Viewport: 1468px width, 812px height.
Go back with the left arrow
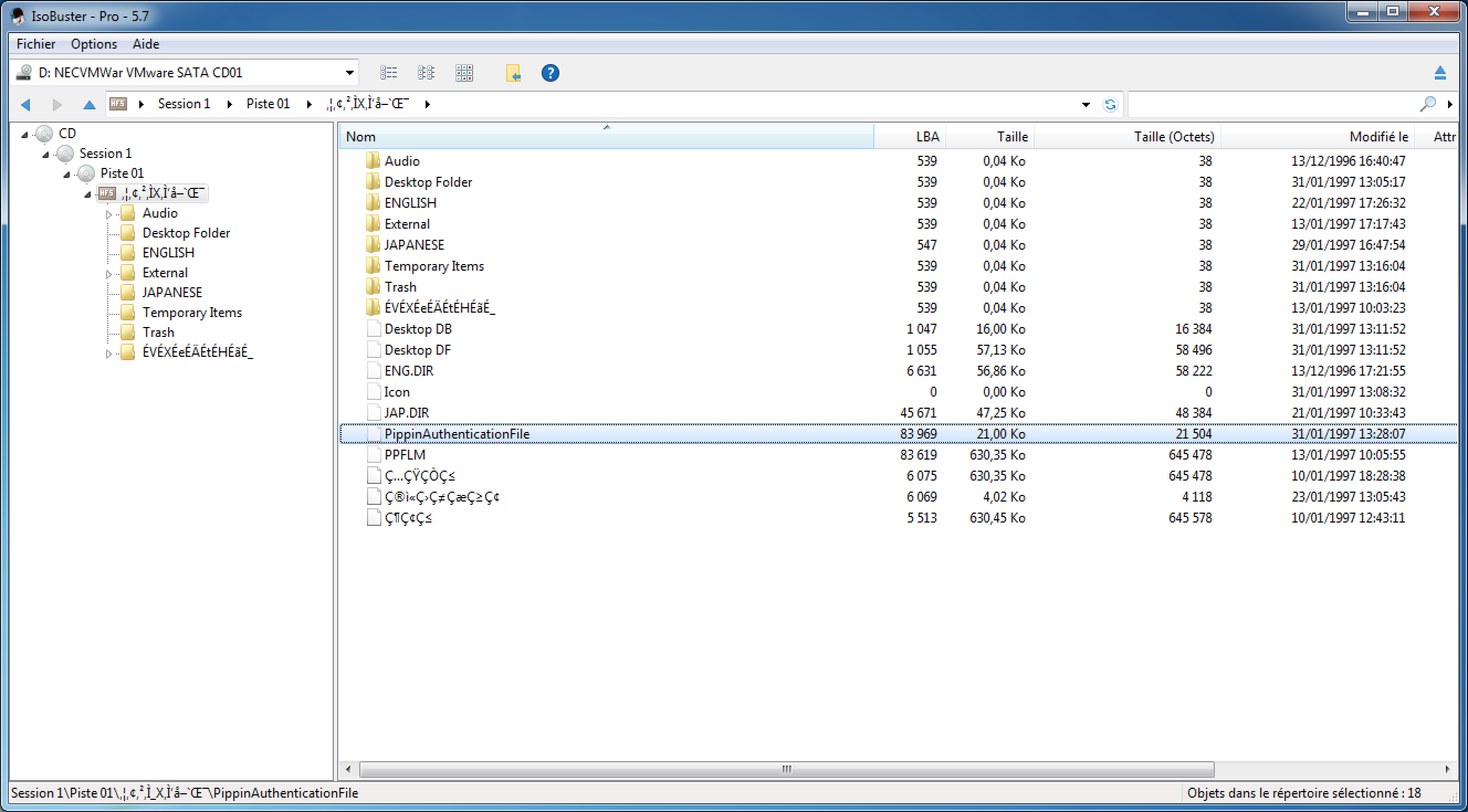coord(25,104)
